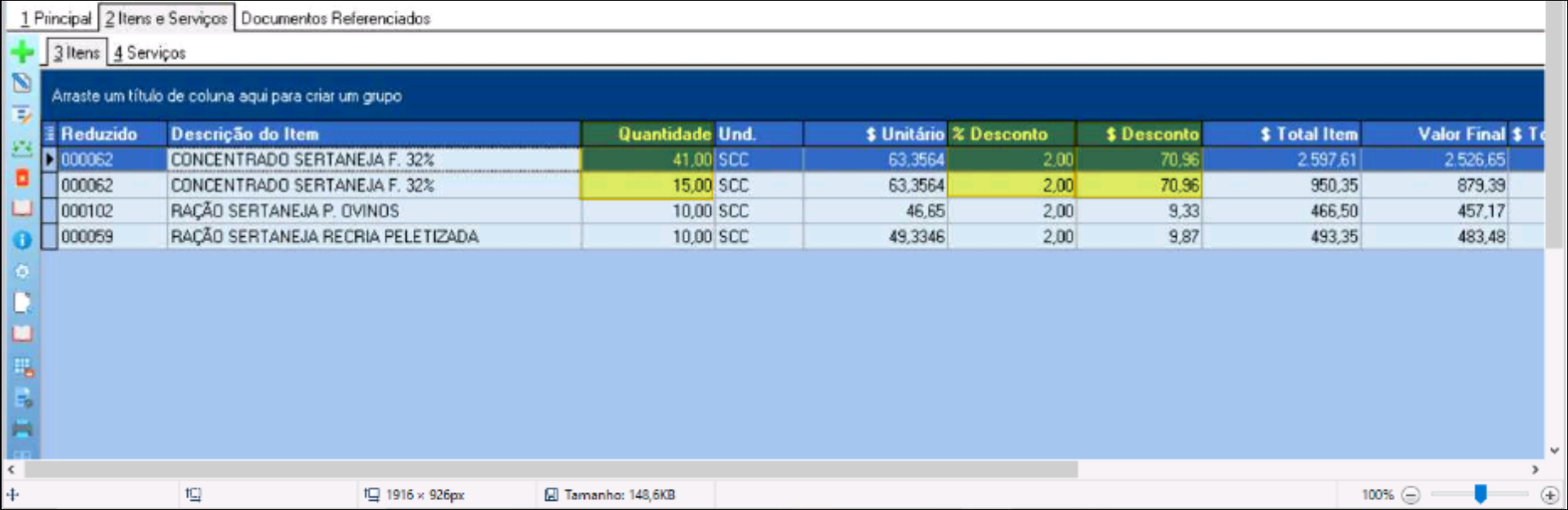Viewport: 1568px width, 510px height.
Task: Select the RAÇÃO SERTANEJA P. OVINOS row
Action: click(x=793, y=211)
